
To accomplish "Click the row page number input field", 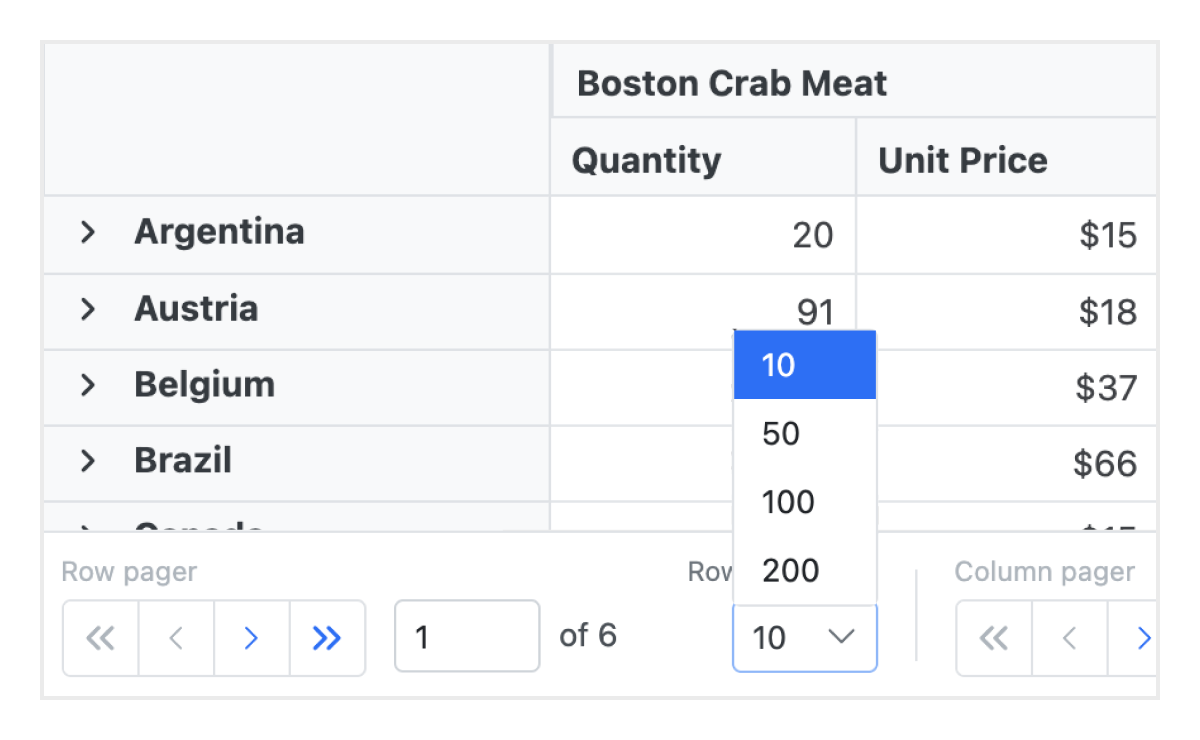I will [x=466, y=636].
